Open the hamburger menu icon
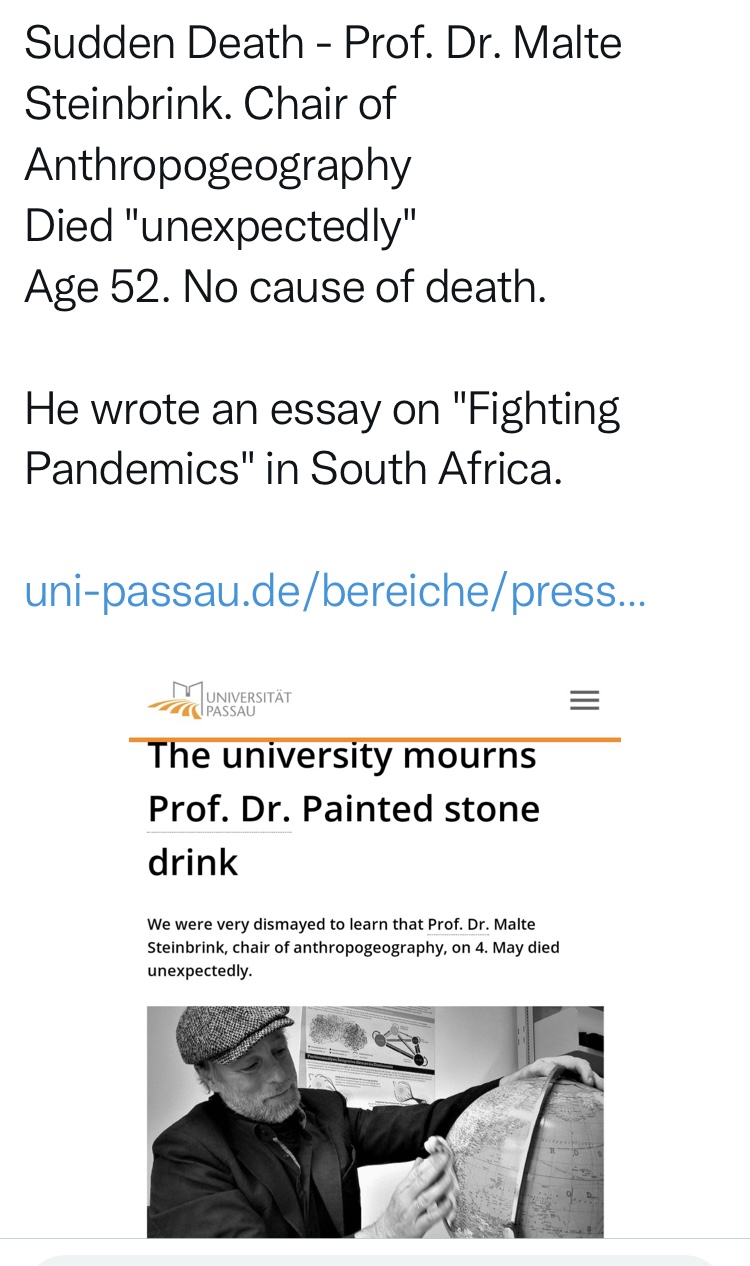This screenshot has height=1266, width=750. [x=584, y=700]
